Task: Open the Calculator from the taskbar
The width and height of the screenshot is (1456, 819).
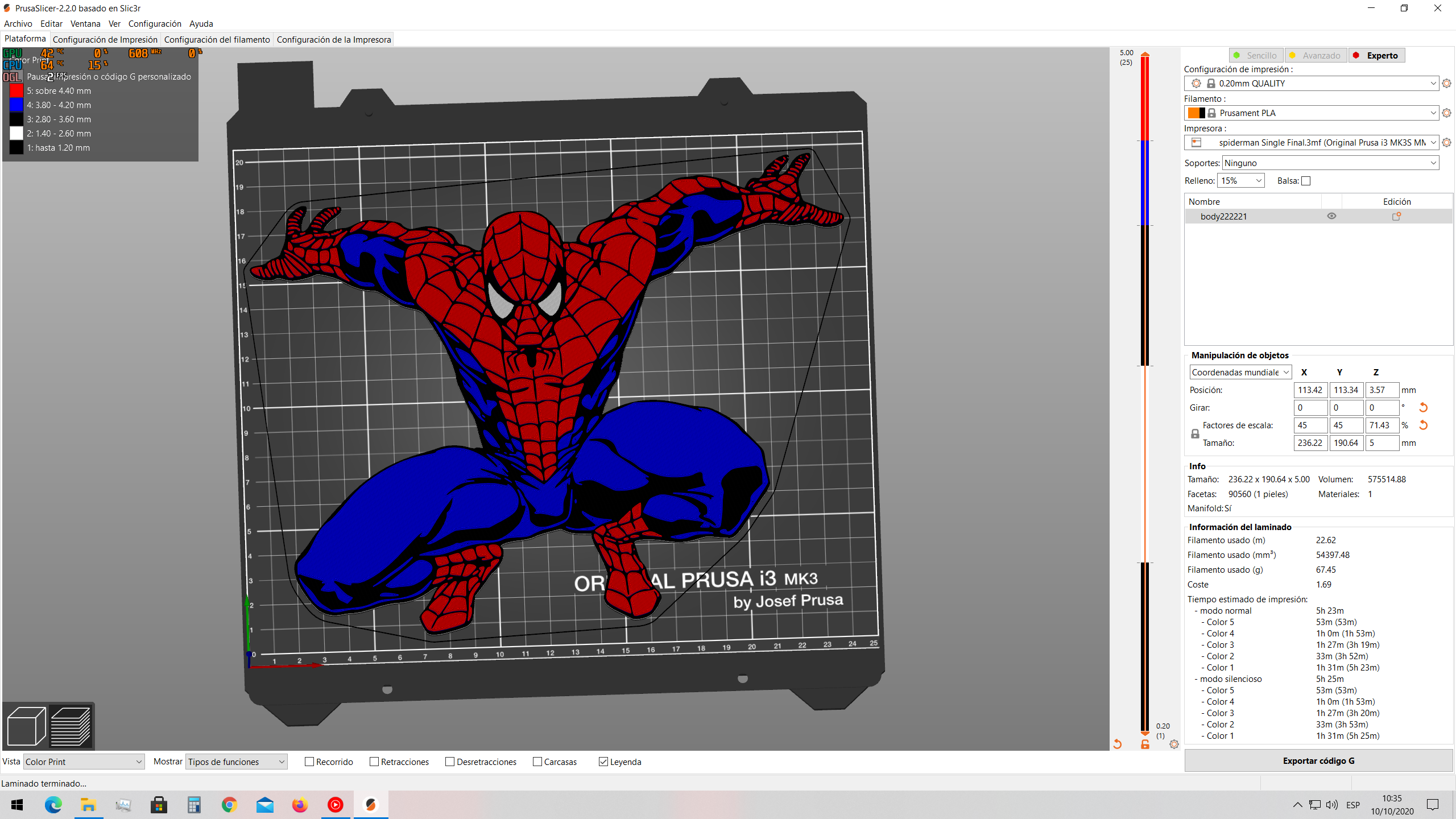Action: click(195, 805)
